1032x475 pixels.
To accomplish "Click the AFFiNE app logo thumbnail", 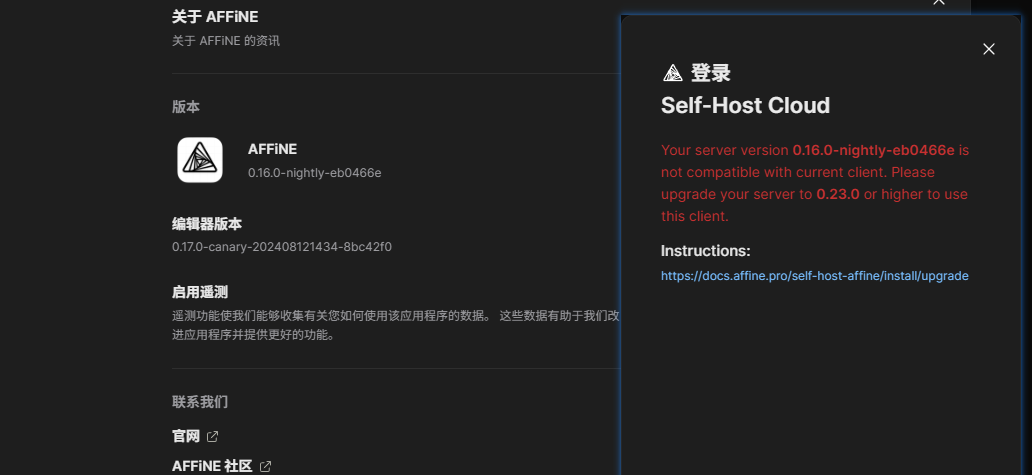I will point(200,160).
